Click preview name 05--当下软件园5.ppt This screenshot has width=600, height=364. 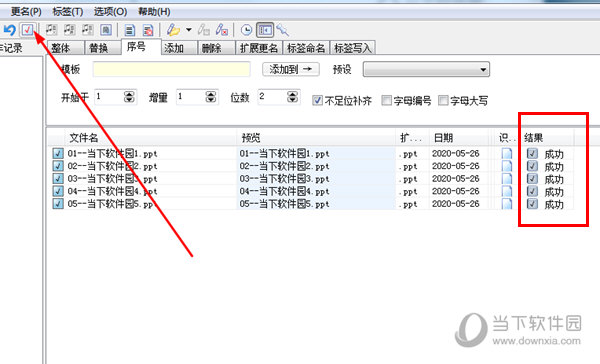point(284,204)
